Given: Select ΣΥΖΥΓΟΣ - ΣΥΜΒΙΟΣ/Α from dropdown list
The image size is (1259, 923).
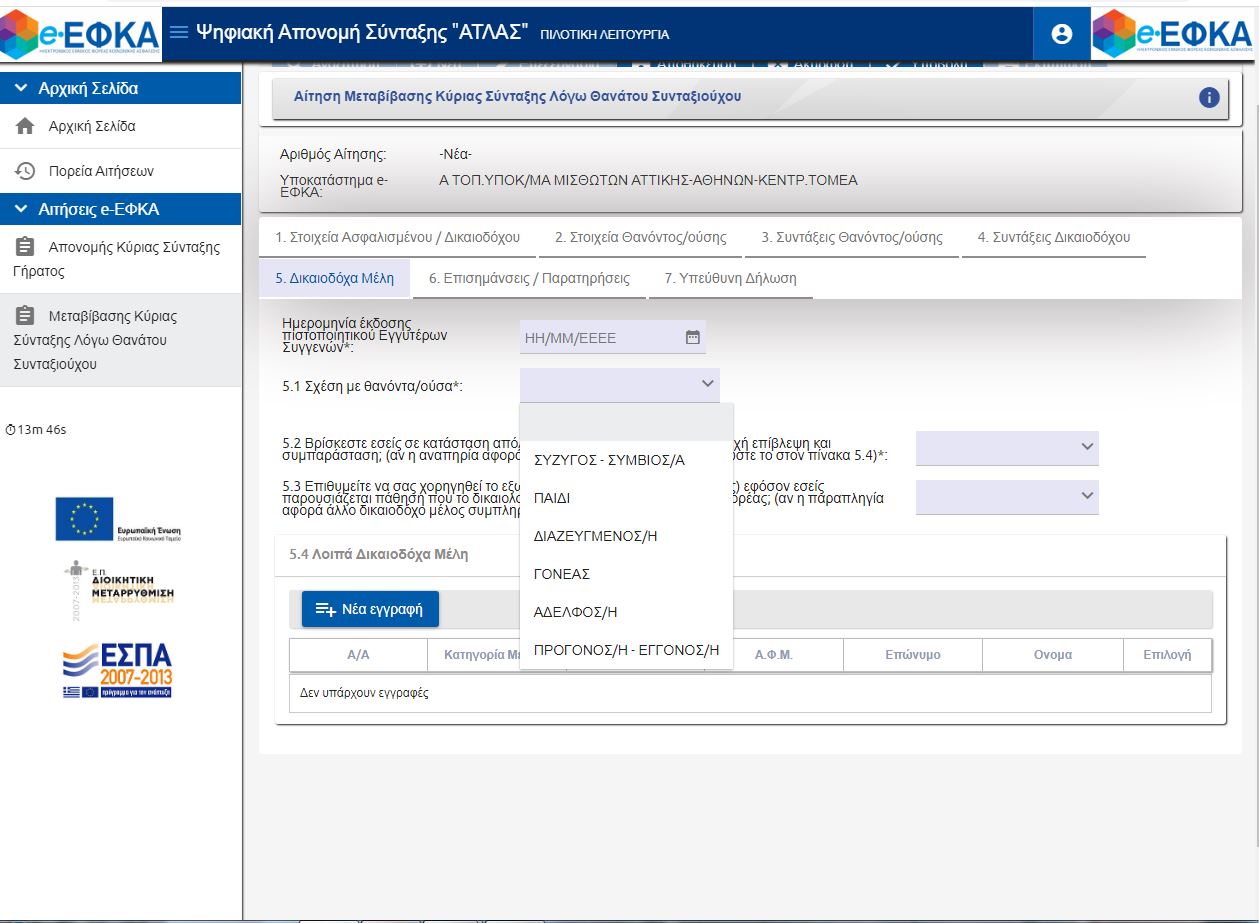Looking at the screenshot, I should [x=609, y=460].
